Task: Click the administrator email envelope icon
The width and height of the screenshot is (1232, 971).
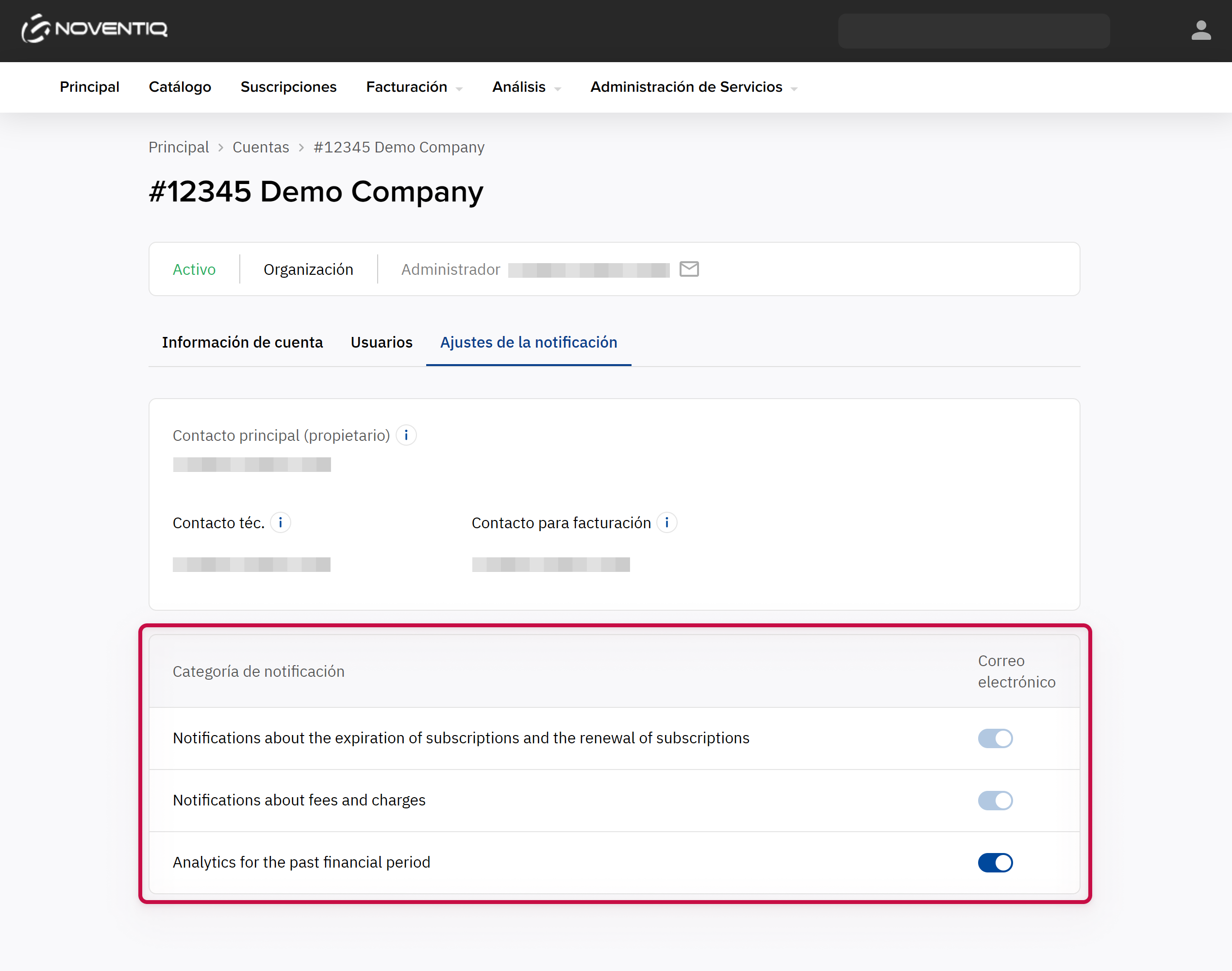Action: tap(689, 269)
